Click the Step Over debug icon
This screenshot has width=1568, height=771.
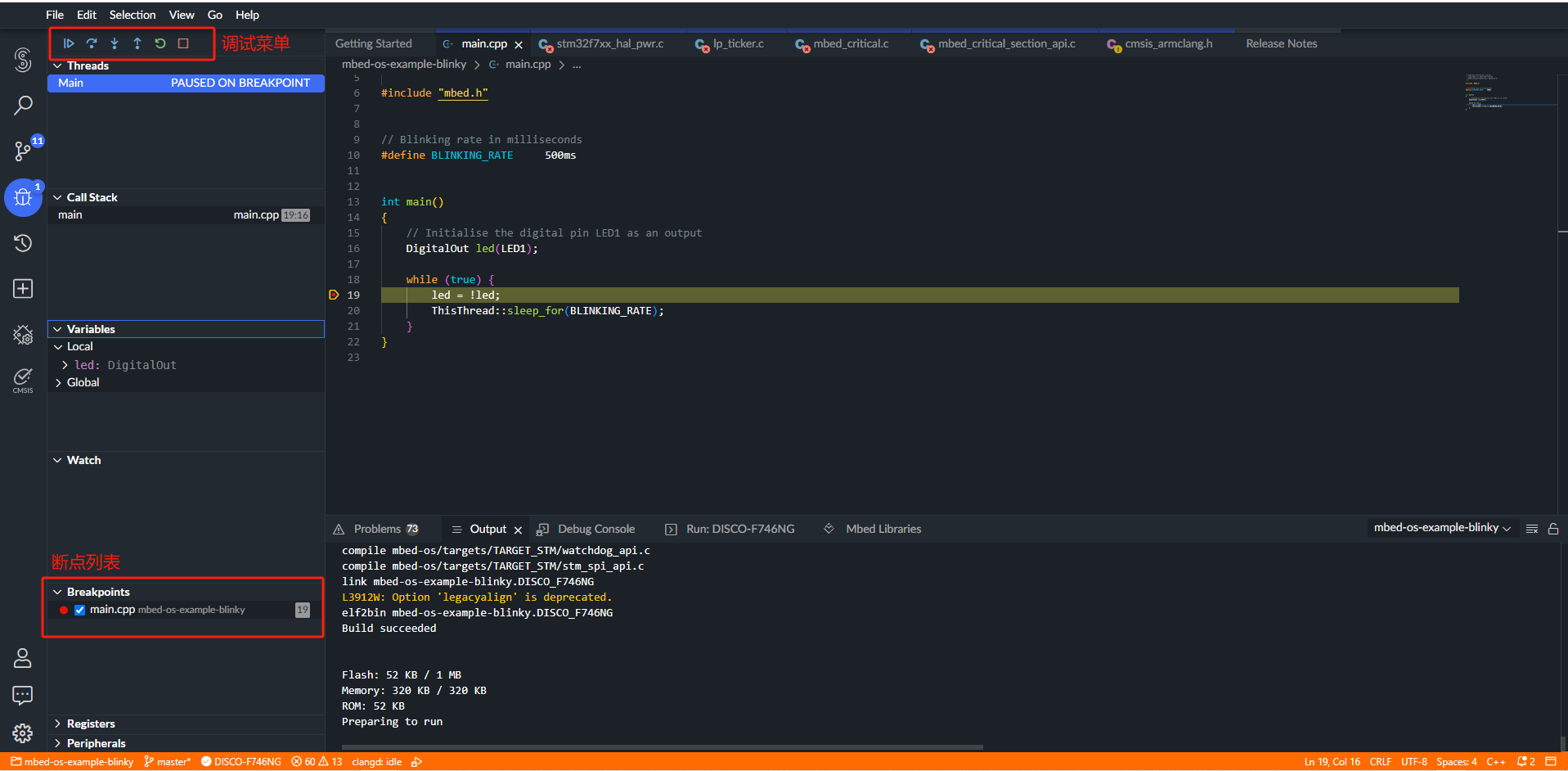[92, 43]
